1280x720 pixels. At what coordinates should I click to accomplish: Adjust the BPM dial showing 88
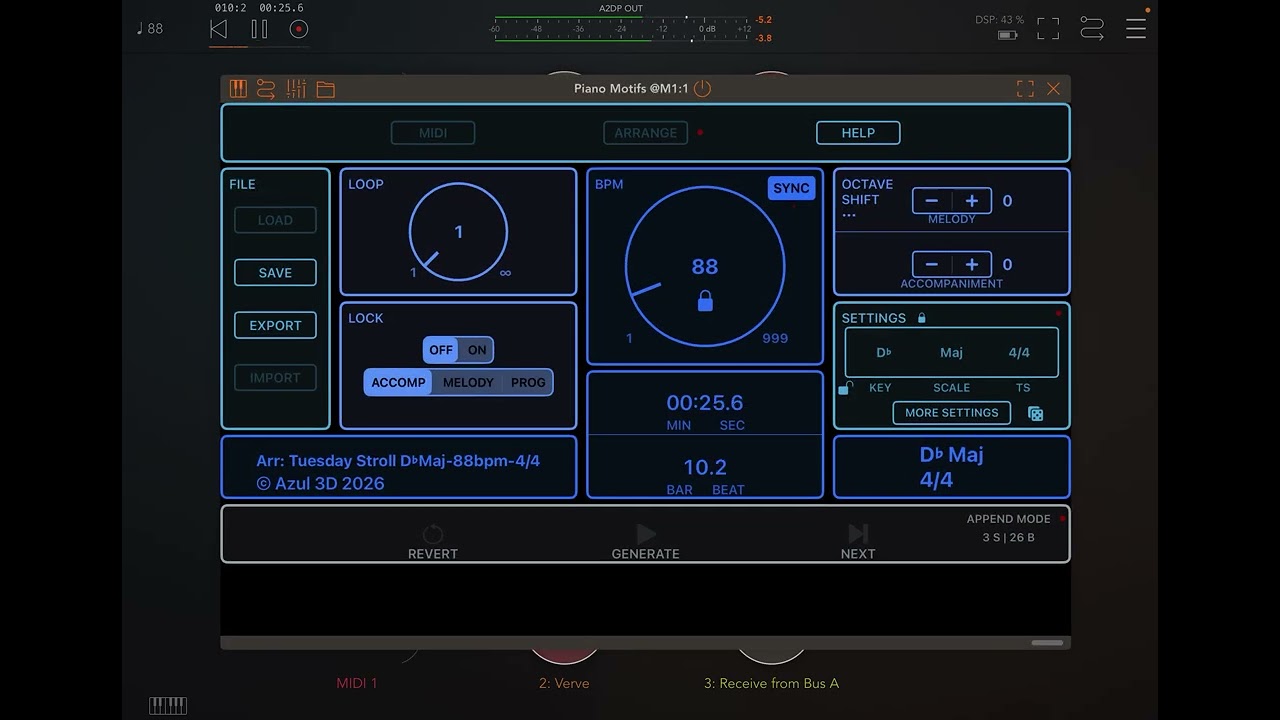(x=705, y=266)
